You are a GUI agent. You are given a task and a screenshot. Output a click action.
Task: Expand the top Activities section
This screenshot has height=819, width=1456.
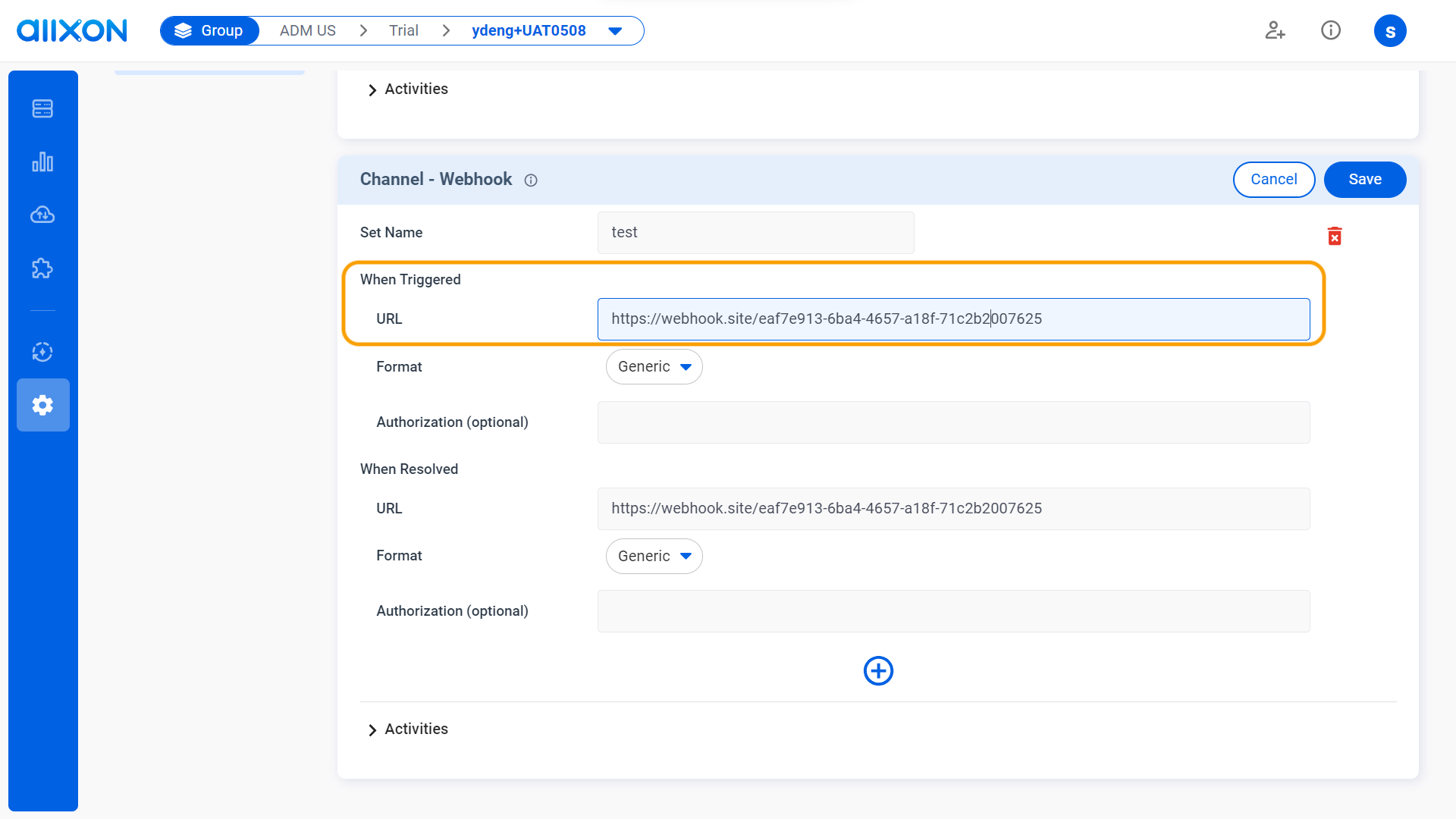pos(416,89)
